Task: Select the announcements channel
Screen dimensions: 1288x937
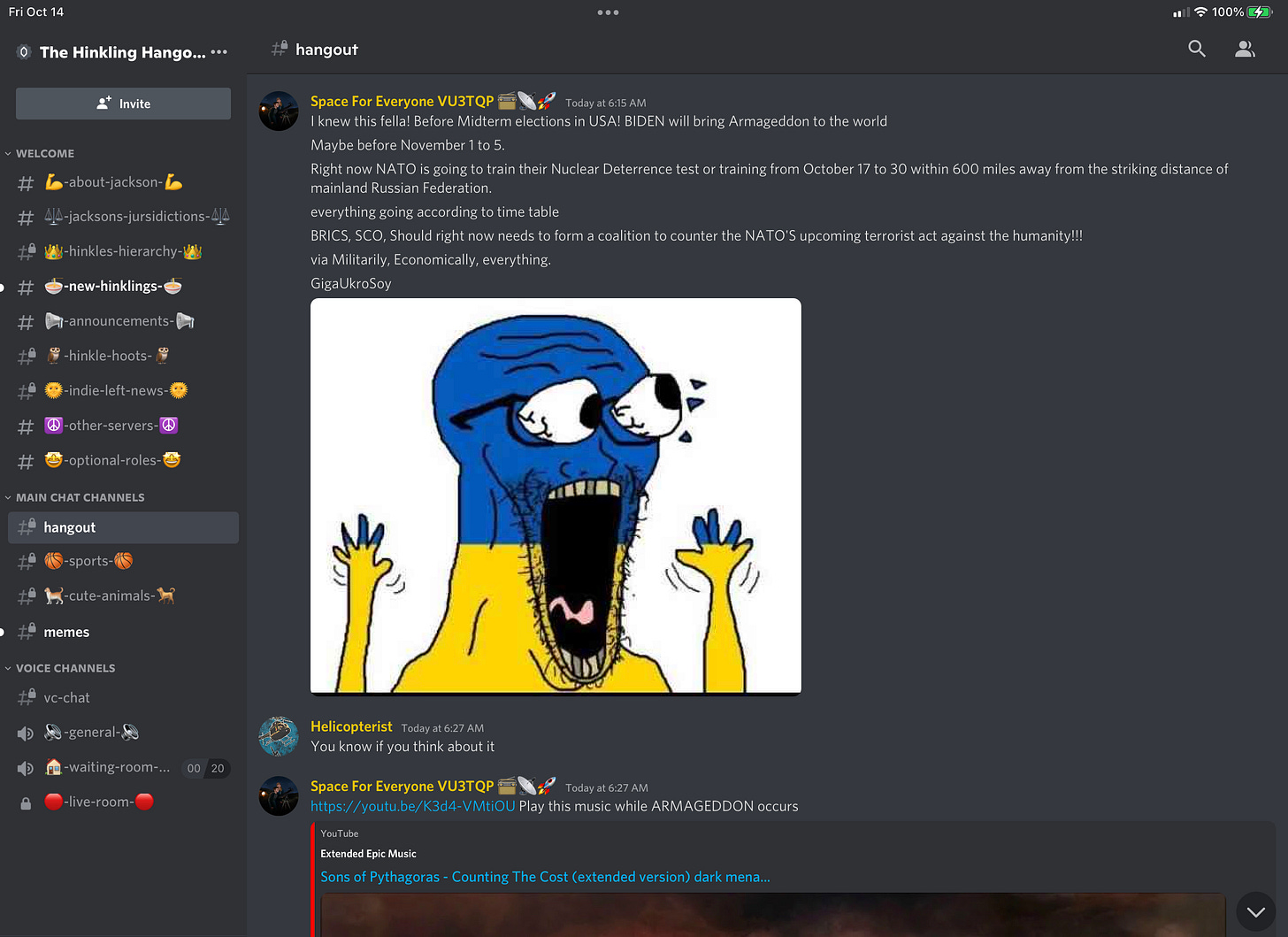Action: (119, 321)
